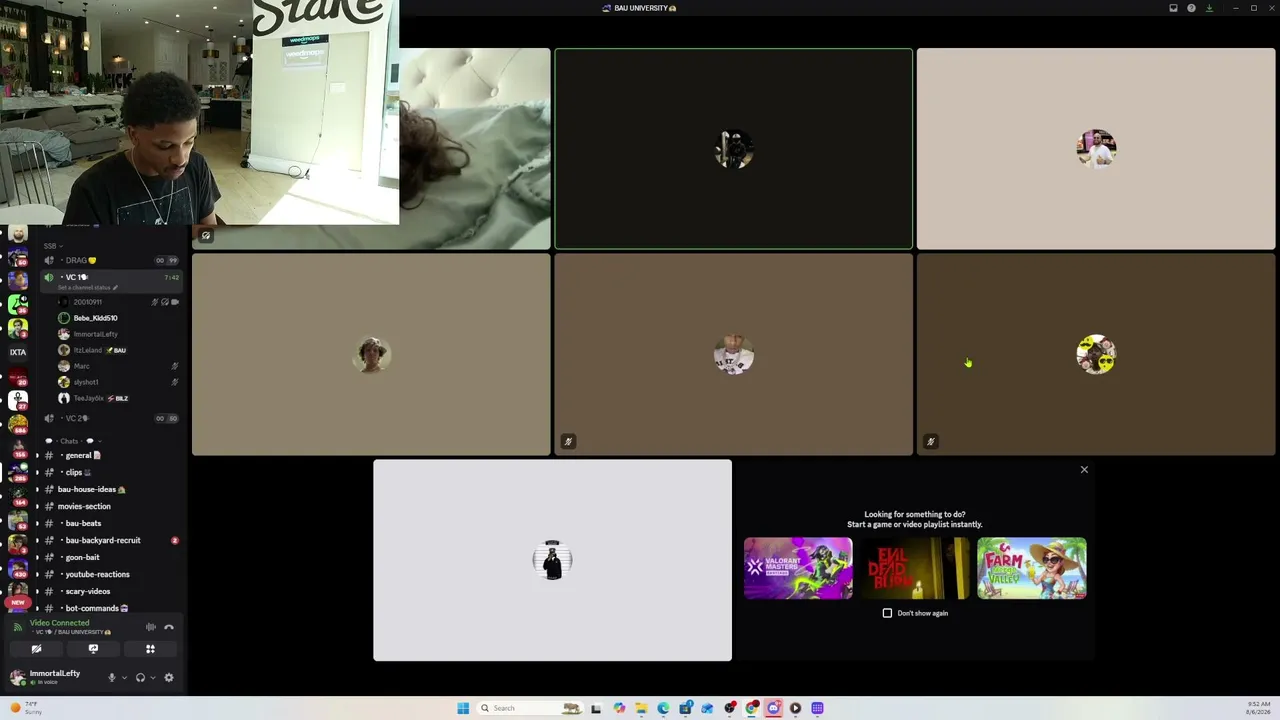This screenshot has width=1280, height=720.
Task: Toggle noise suppression icon
Action: [x=151, y=627]
